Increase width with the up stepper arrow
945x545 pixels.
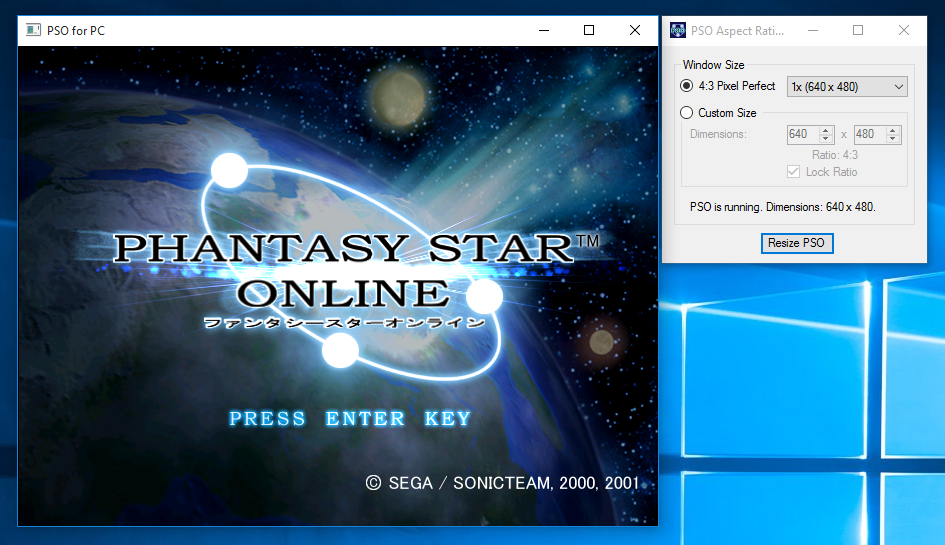tap(826, 130)
